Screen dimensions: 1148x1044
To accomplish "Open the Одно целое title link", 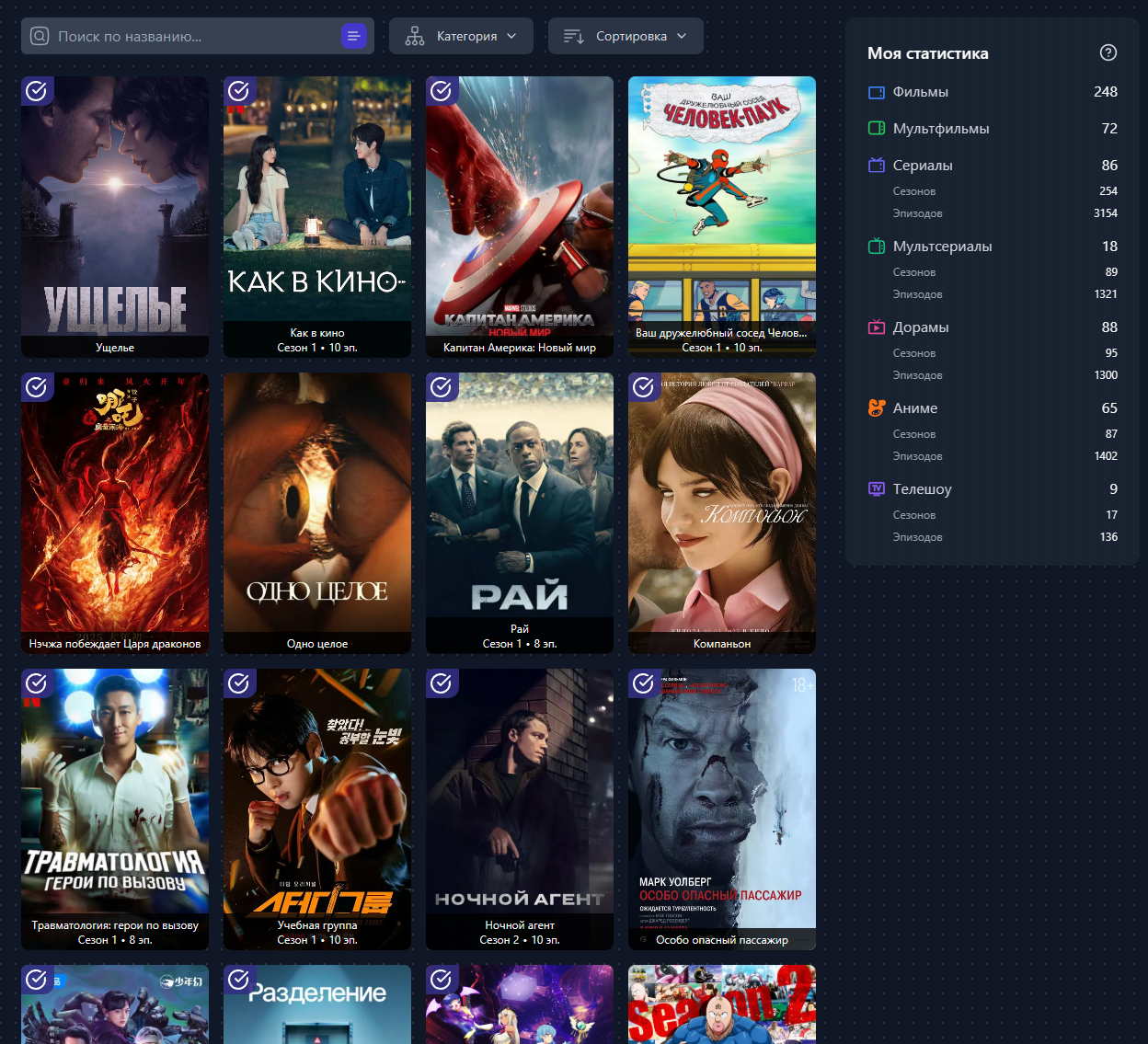I will [x=317, y=644].
